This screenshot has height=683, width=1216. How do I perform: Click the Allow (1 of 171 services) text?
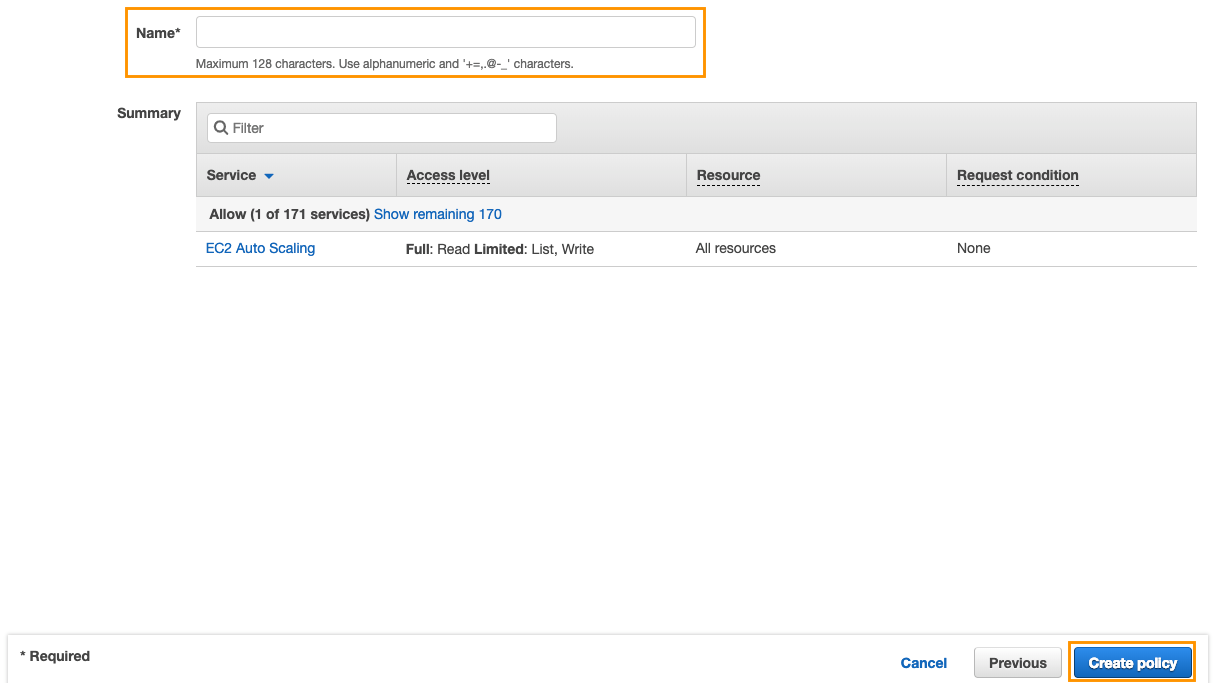pyautogui.click(x=289, y=214)
